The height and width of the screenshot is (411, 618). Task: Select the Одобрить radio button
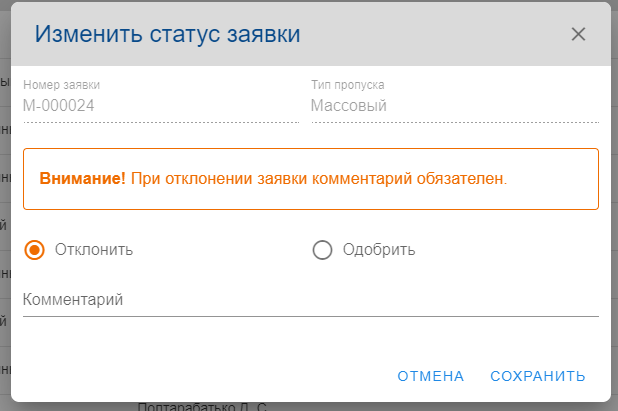click(x=322, y=250)
